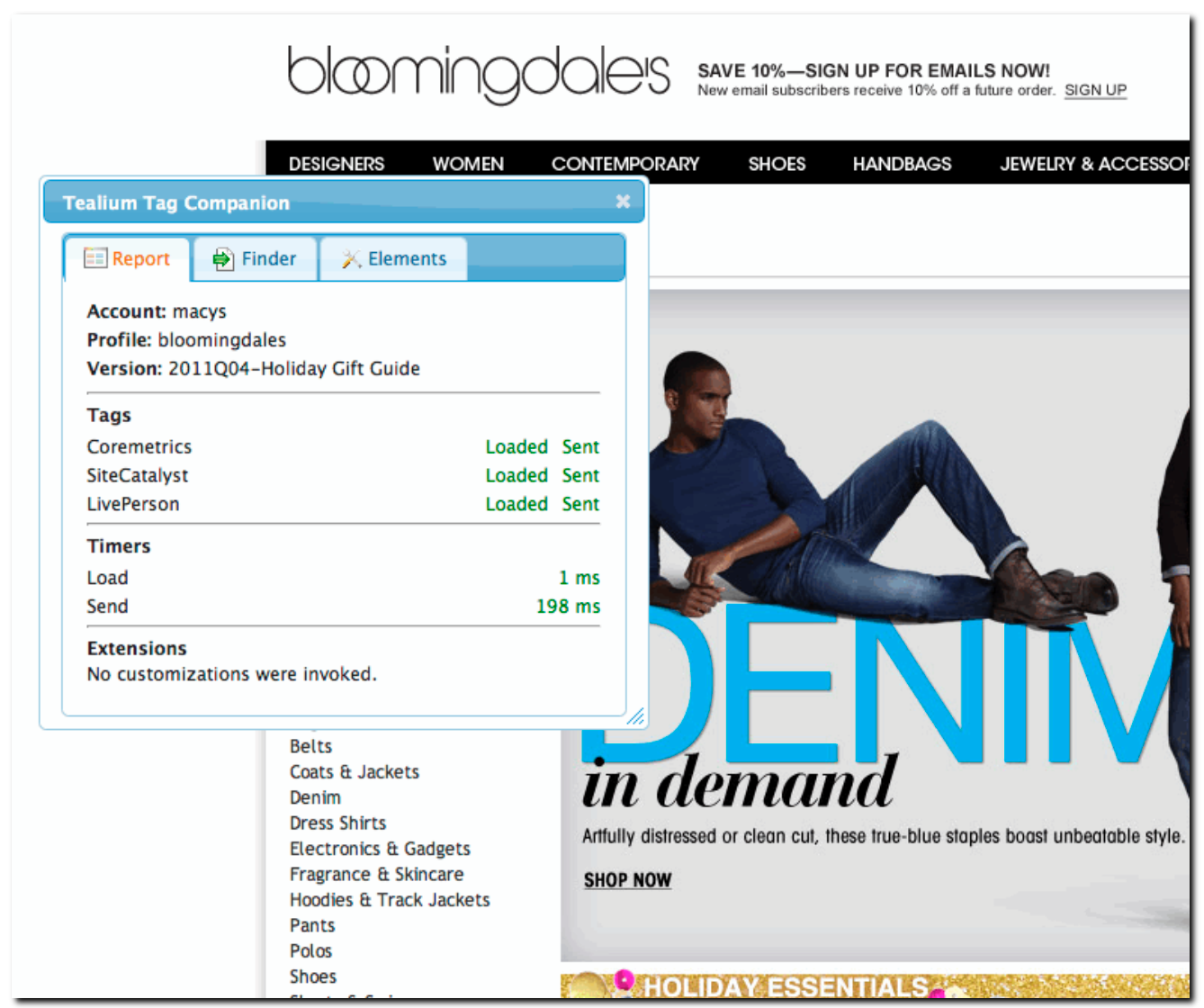Viewport: 1204px width, 1008px height.
Task: Click SiteCatalyst Sent status
Action: coord(580,476)
